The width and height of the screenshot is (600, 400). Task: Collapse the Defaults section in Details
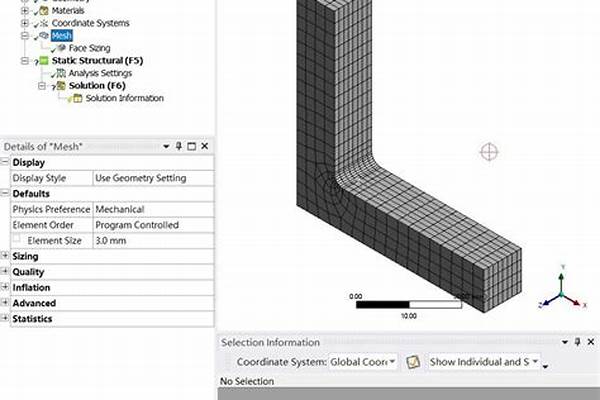point(5,194)
